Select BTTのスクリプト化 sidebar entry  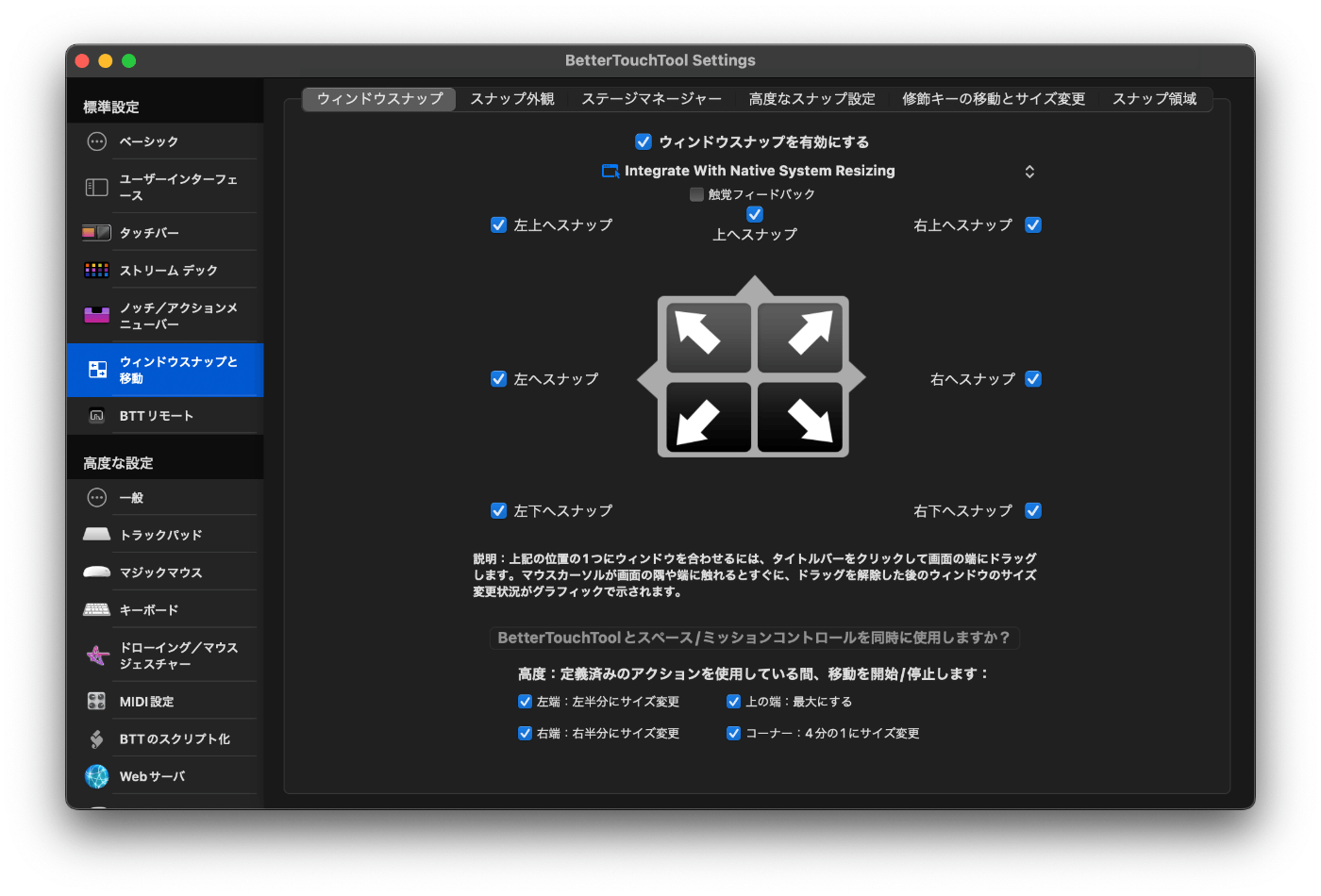pyautogui.click(x=96, y=738)
